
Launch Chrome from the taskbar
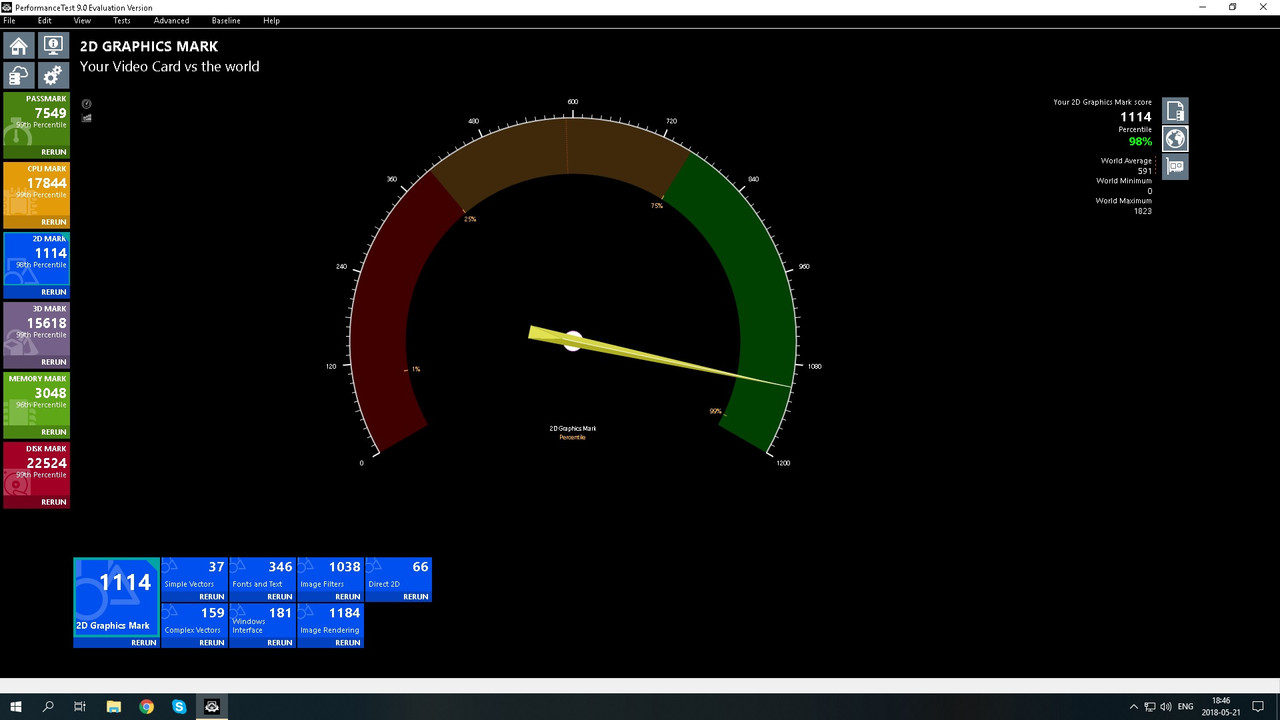coord(147,707)
